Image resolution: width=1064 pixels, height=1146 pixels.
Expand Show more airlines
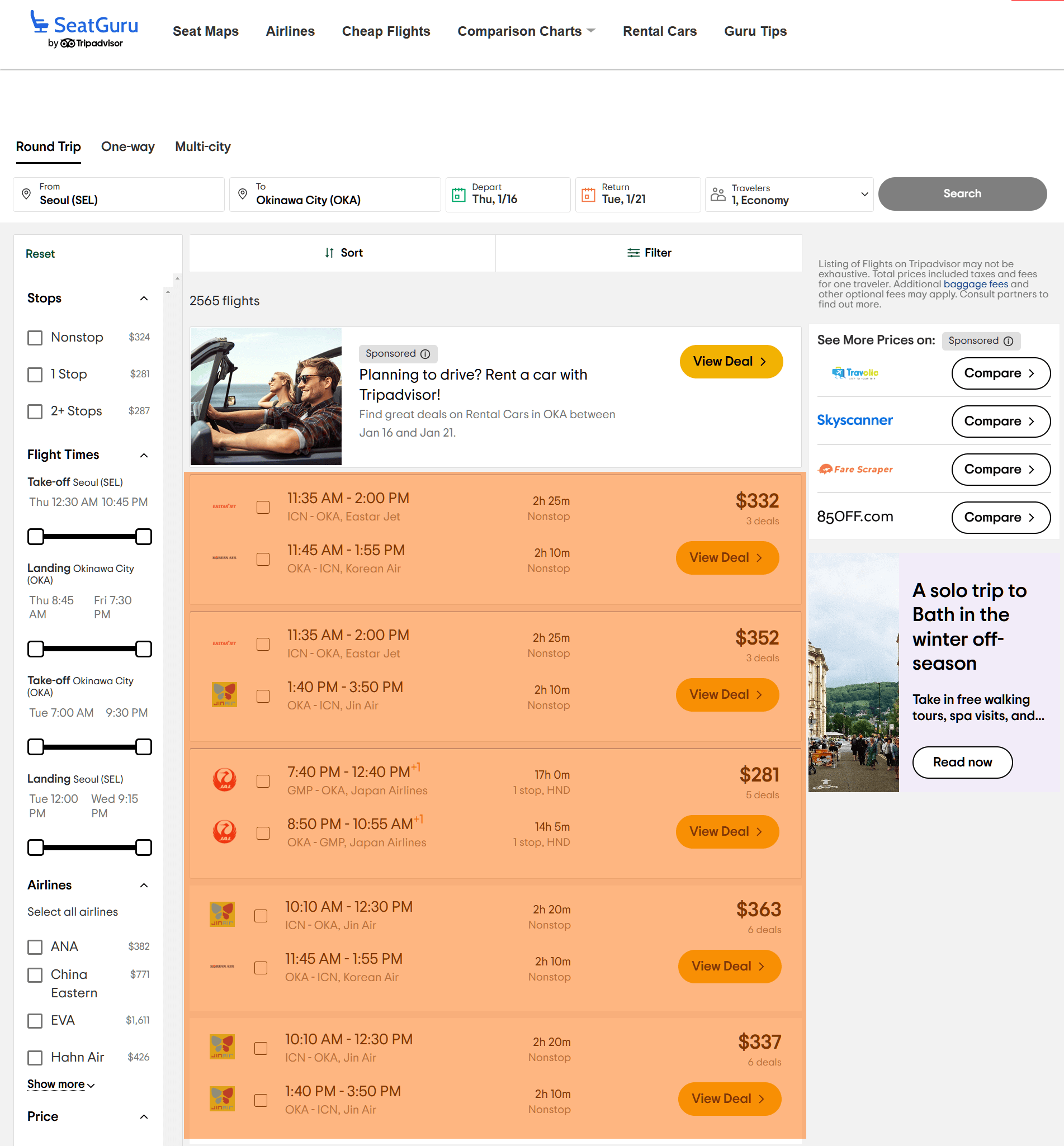click(61, 1085)
